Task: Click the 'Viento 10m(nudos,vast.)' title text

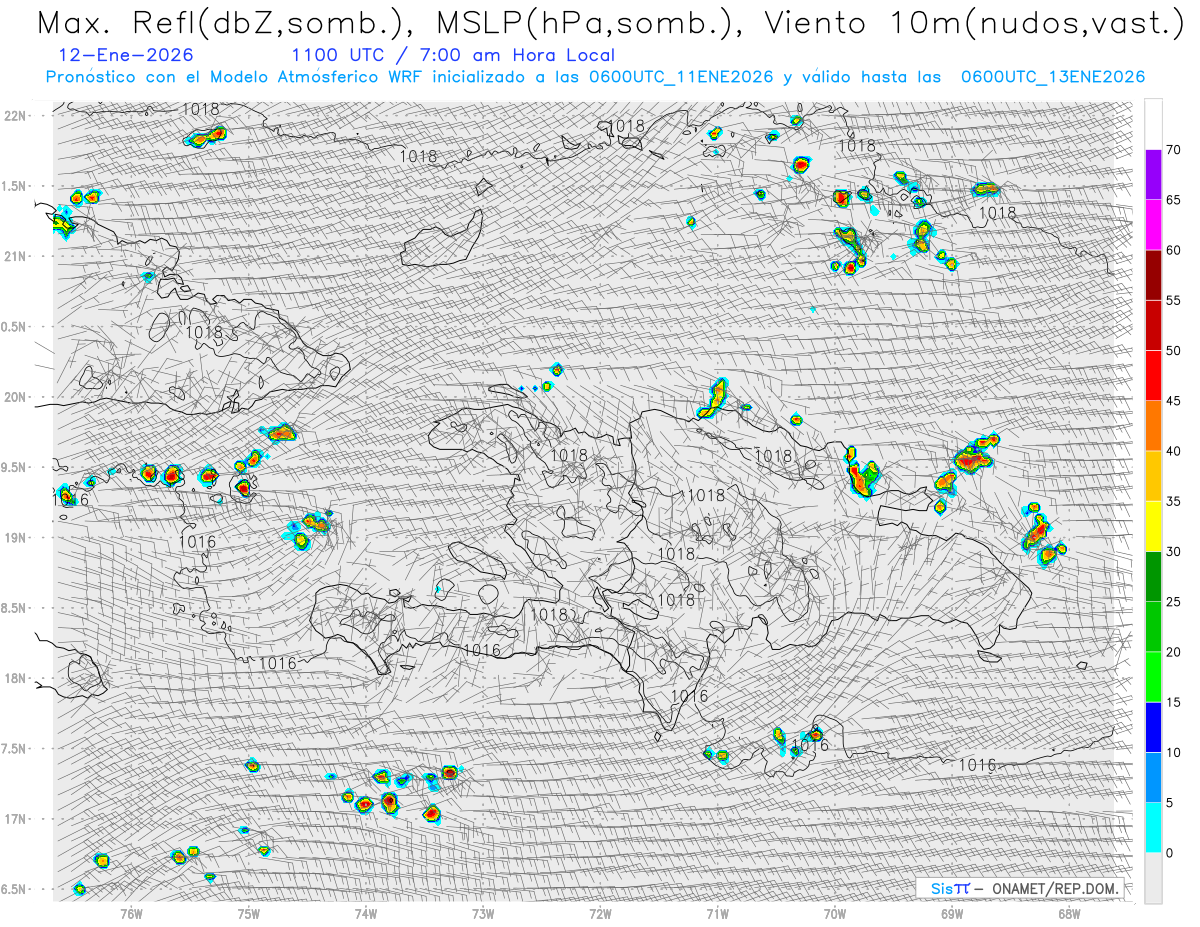Action: pos(977,23)
